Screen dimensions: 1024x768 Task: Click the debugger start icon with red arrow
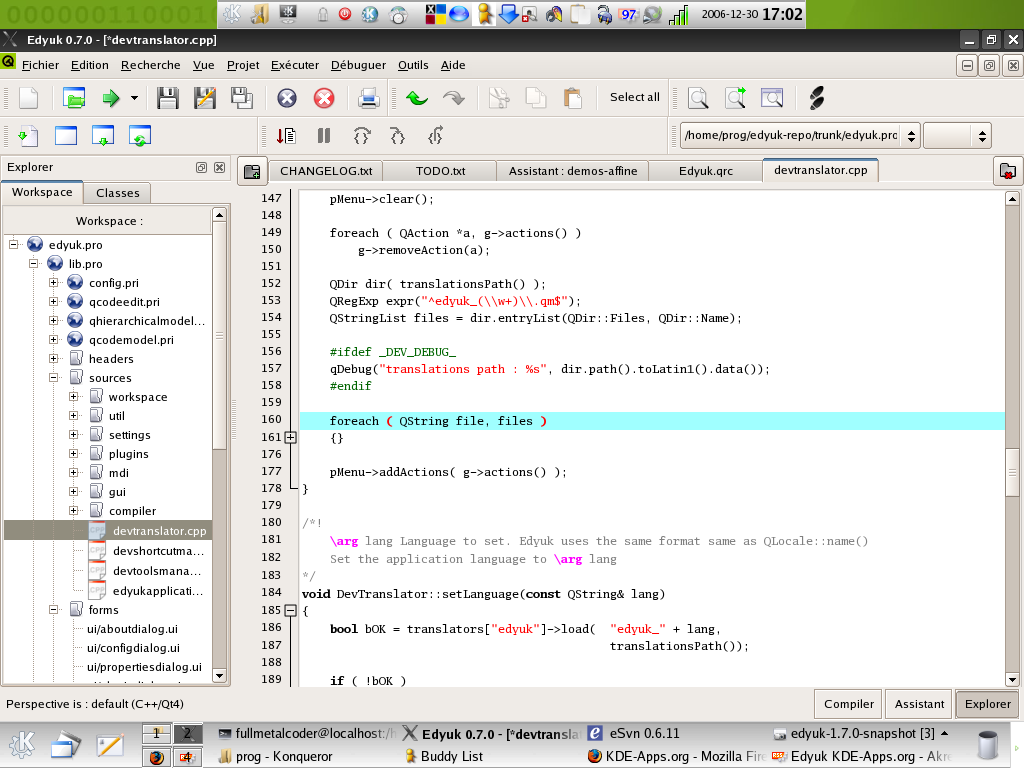286,136
